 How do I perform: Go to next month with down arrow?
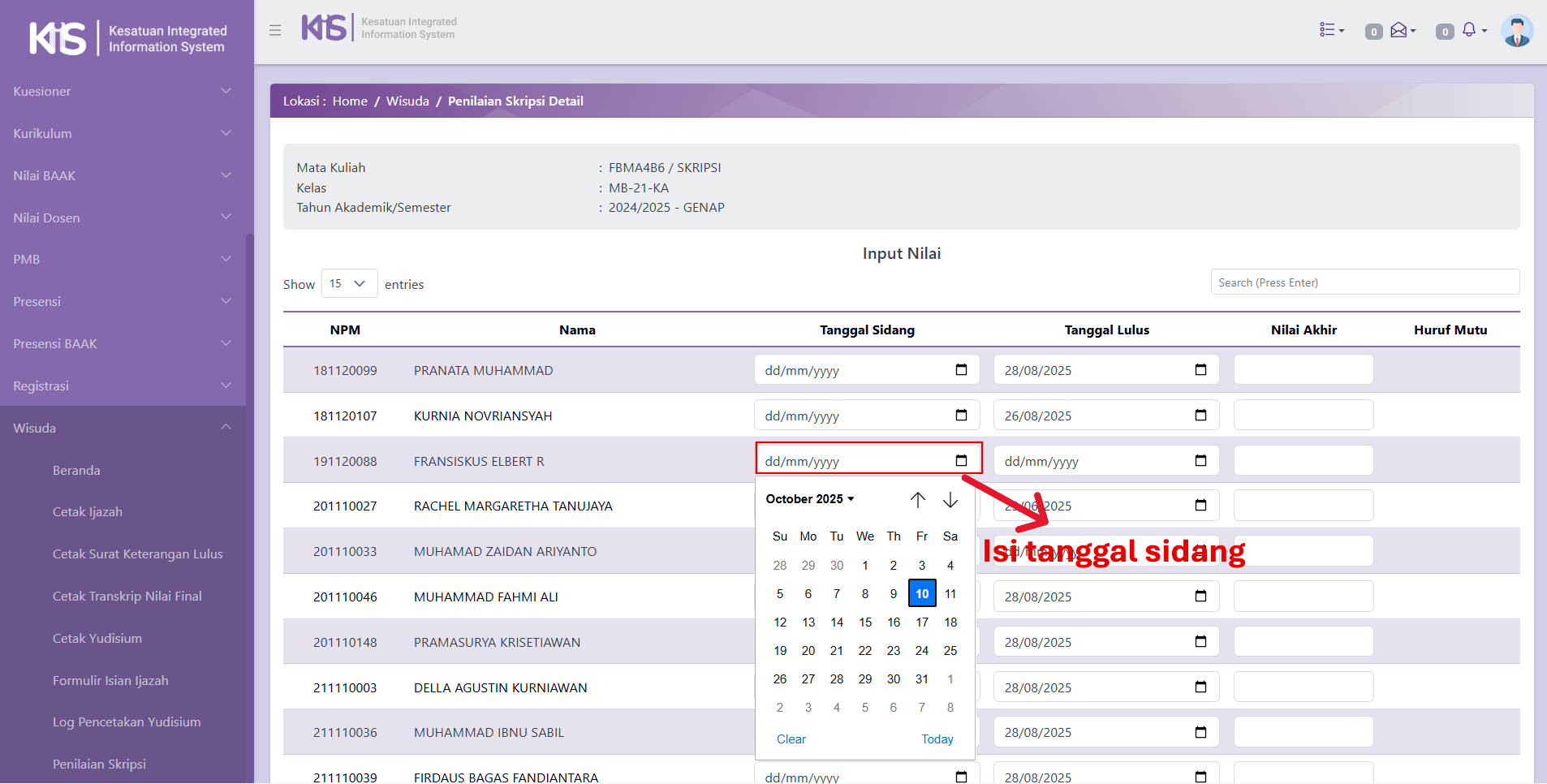tap(950, 500)
